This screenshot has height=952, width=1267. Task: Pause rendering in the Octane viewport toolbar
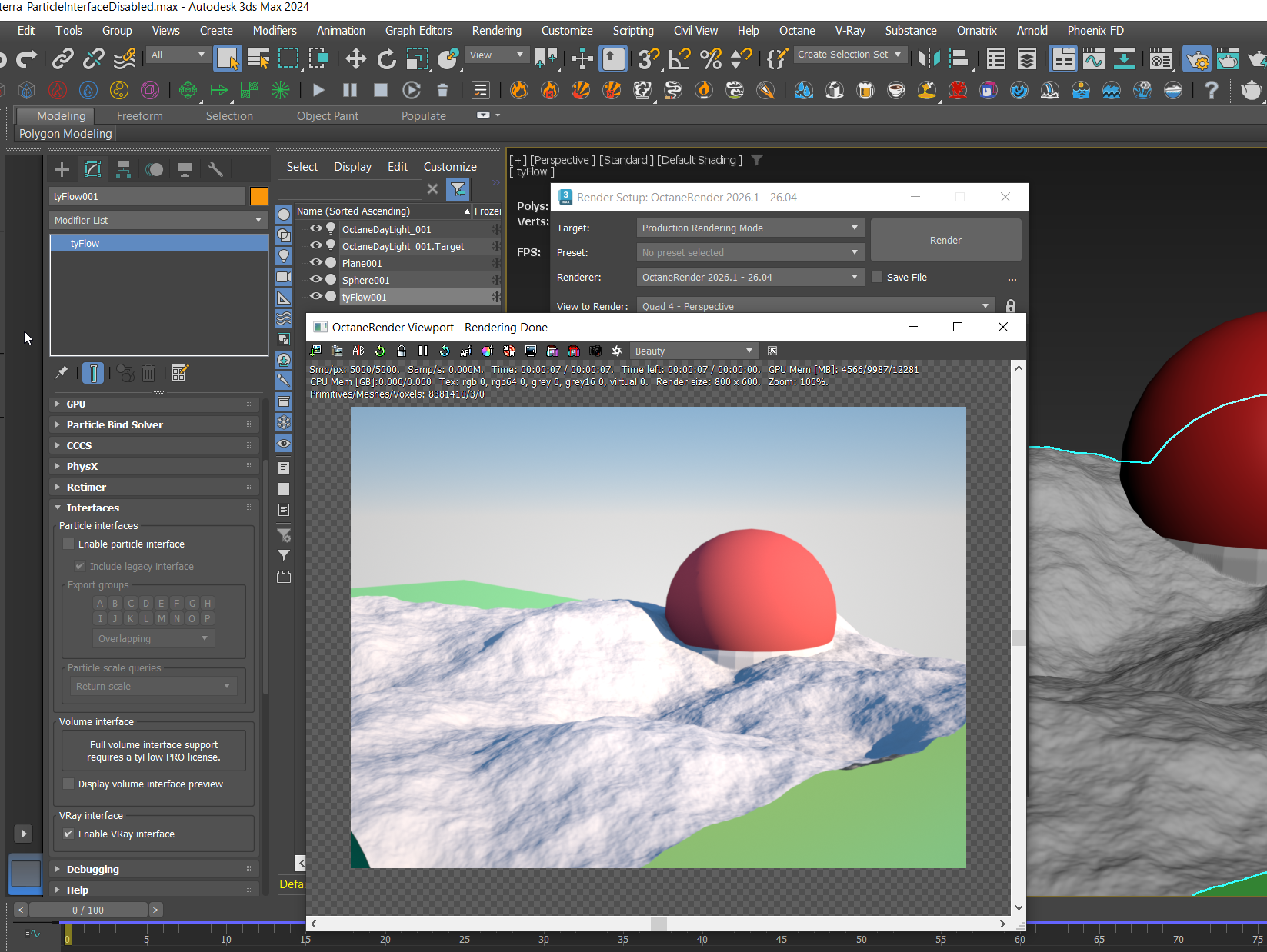423,351
